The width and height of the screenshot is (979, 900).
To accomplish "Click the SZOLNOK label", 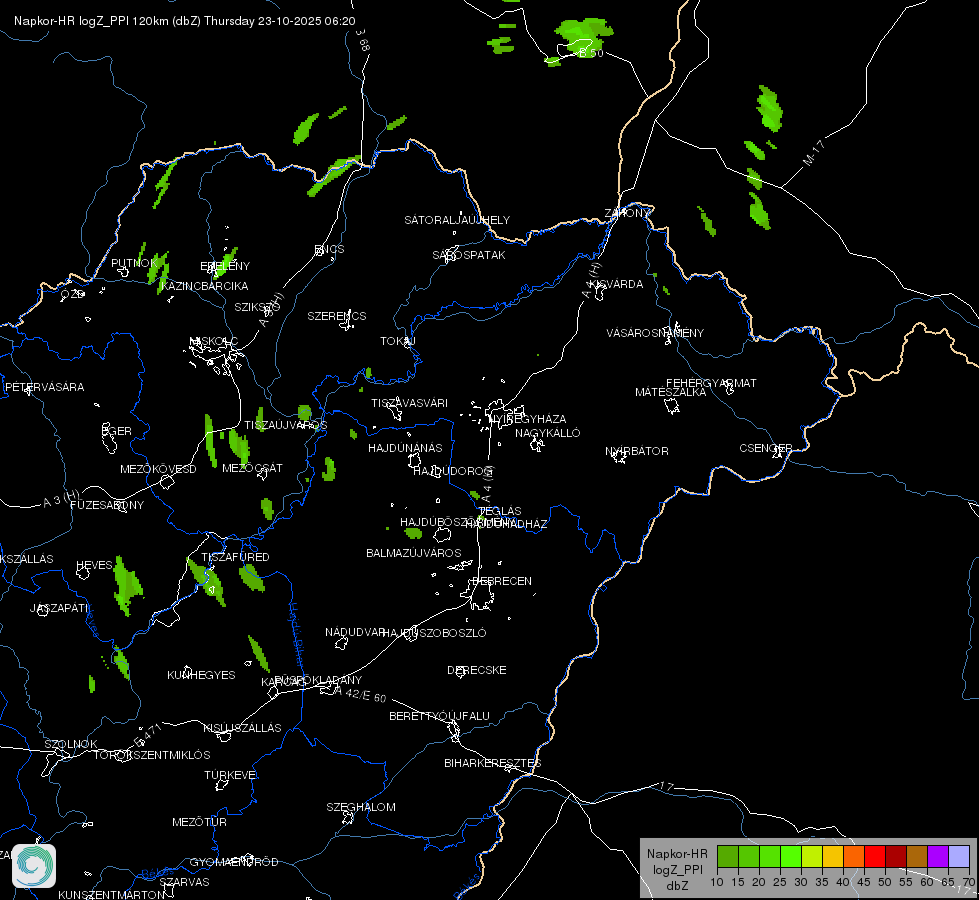I will tap(71, 744).
